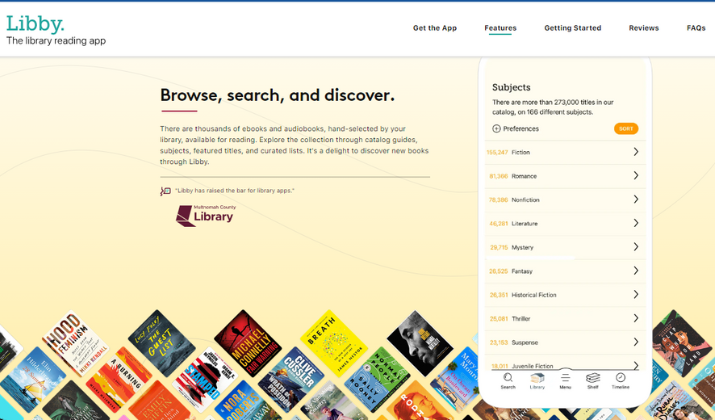Go to Getting Started section
This screenshot has height=420, width=715.
tap(573, 28)
